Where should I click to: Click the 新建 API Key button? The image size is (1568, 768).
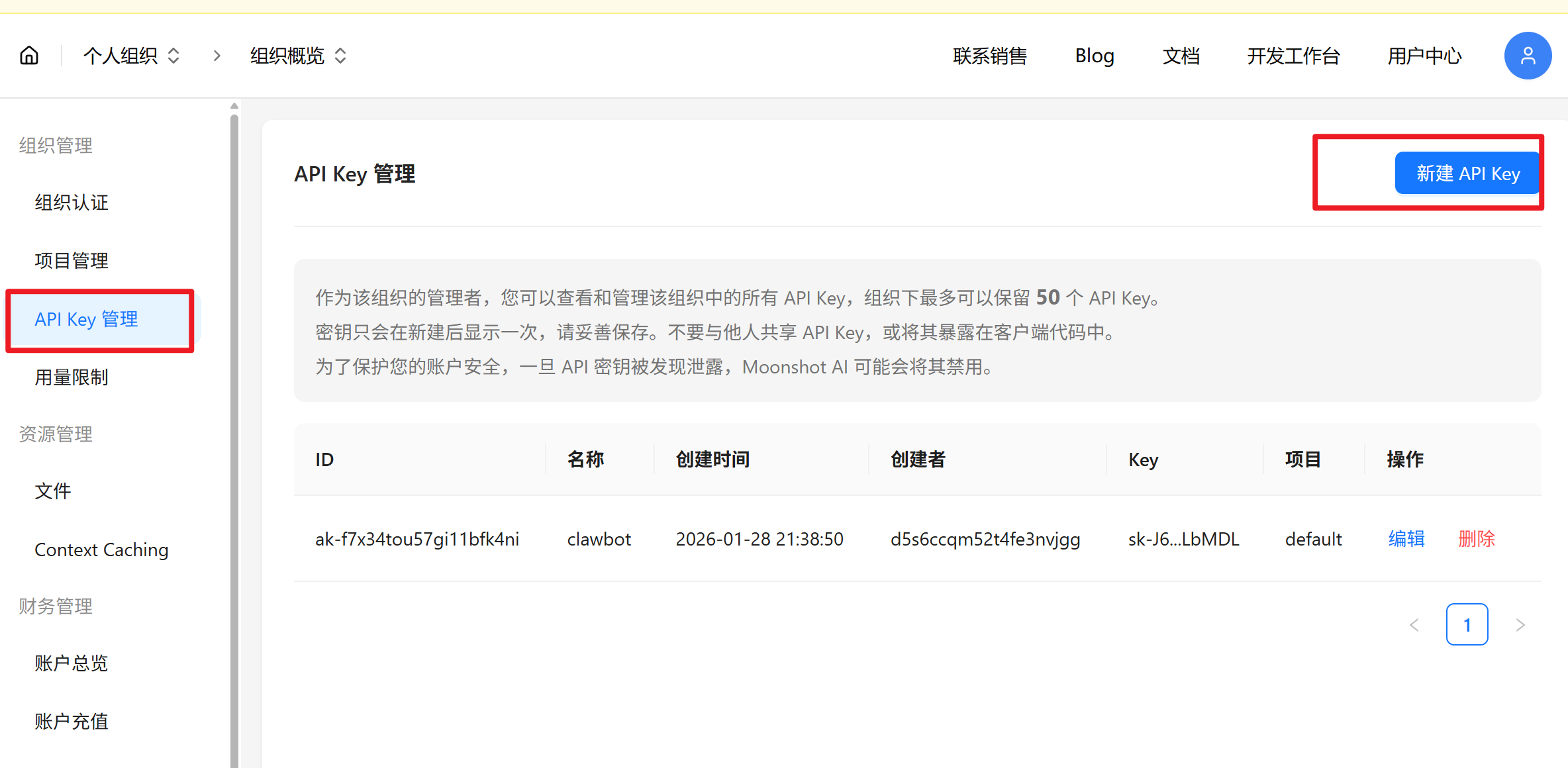1467,173
